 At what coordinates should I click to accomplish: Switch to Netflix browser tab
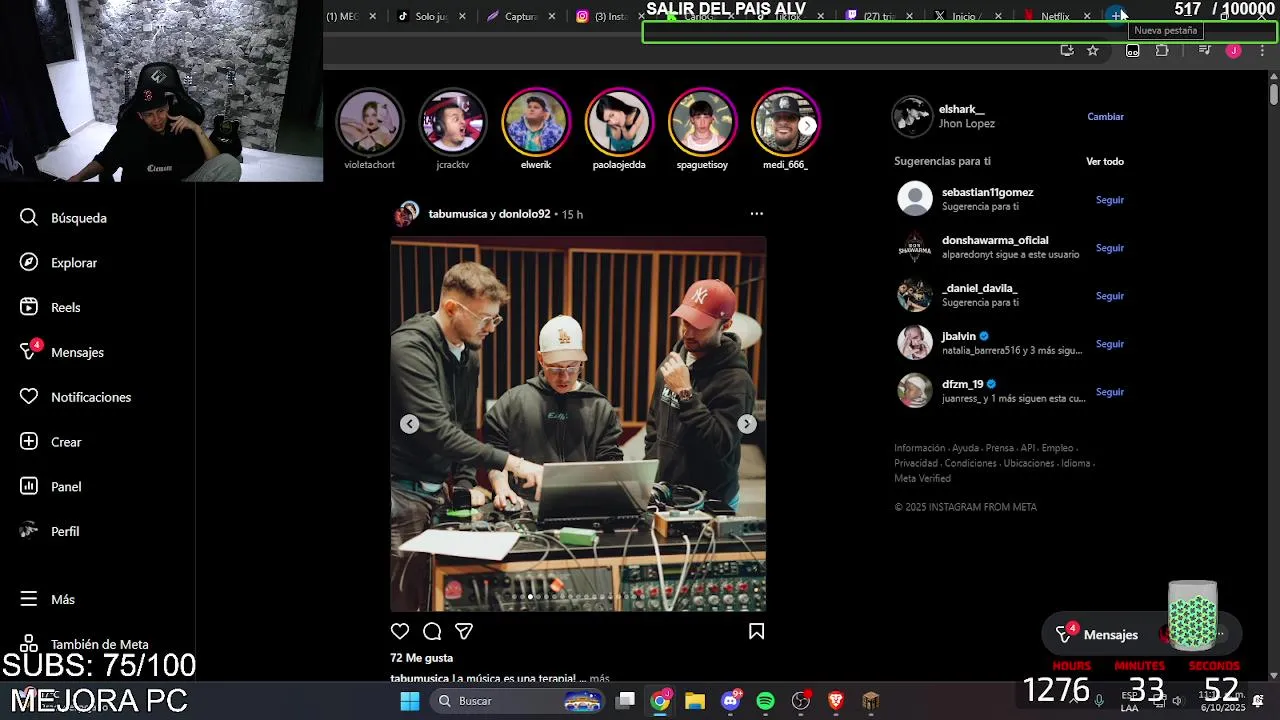coord(1055,16)
